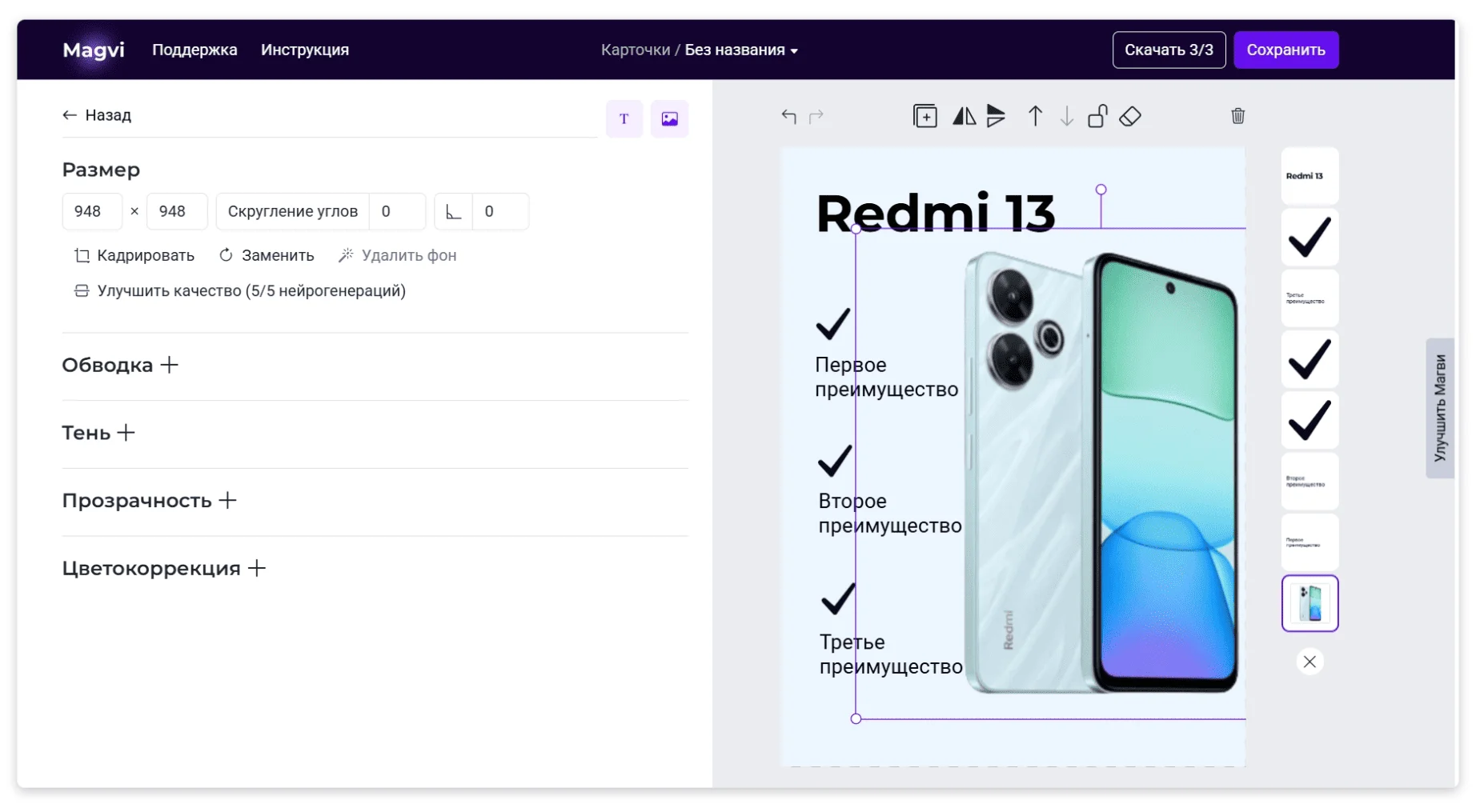Select the Redmi phone image on canvas
The width and height of the screenshot is (1480, 812).
1101,472
